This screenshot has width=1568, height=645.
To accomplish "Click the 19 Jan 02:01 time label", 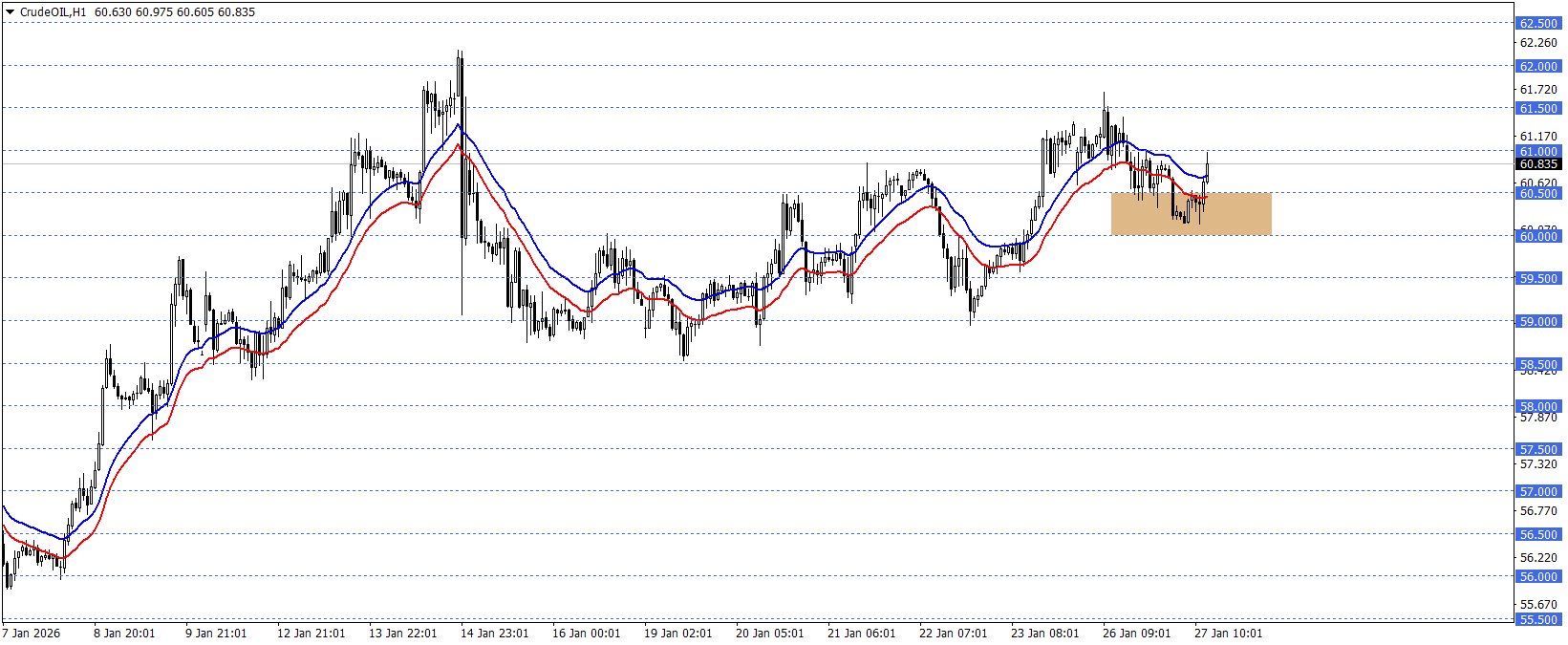I will point(677,634).
